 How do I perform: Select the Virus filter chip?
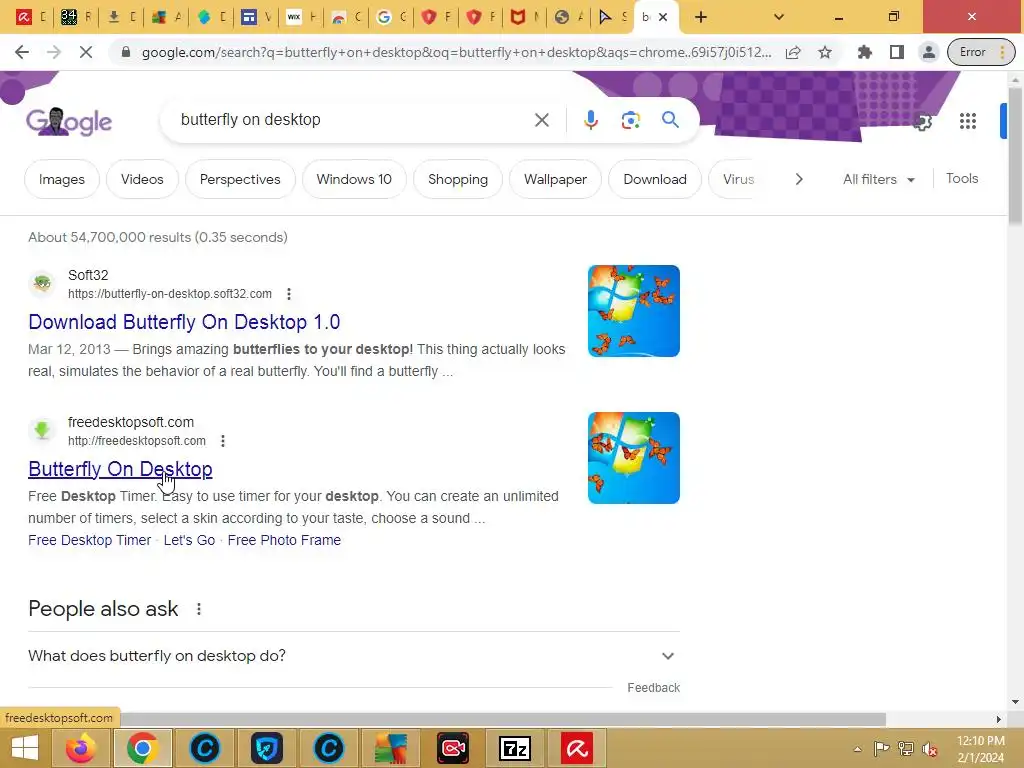pos(738,179)
